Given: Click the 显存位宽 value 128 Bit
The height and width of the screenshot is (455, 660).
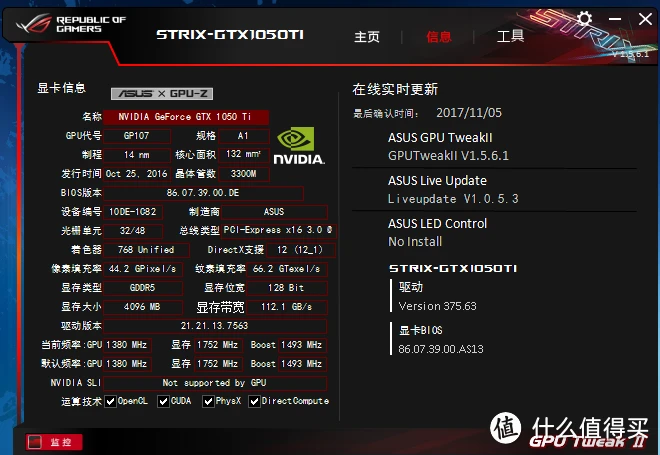Looking at the screenshot, I should 287,288.
